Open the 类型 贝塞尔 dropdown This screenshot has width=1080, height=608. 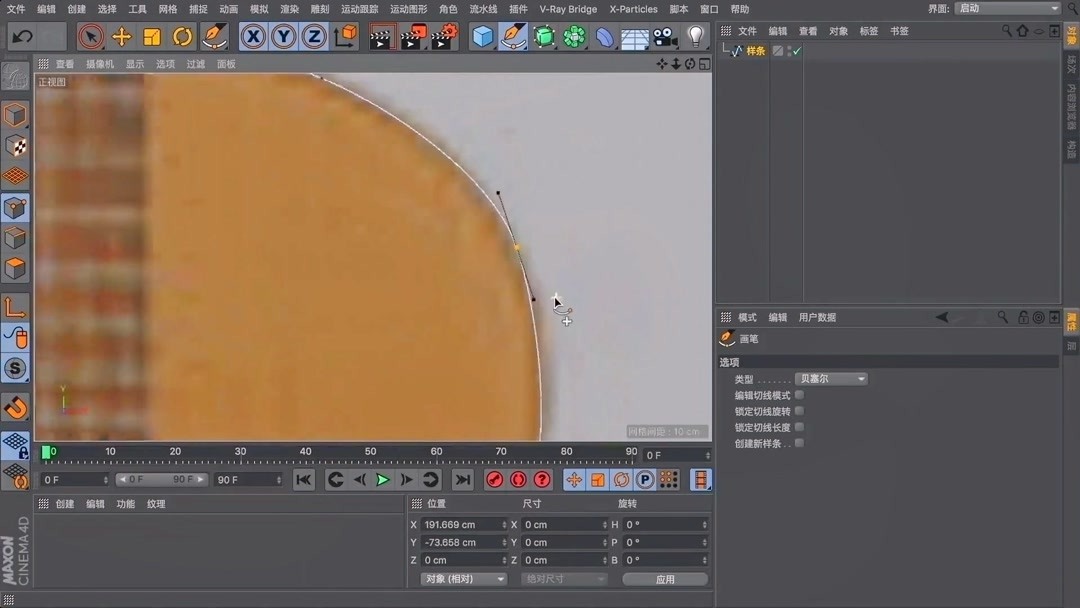[x=831, y=378]
